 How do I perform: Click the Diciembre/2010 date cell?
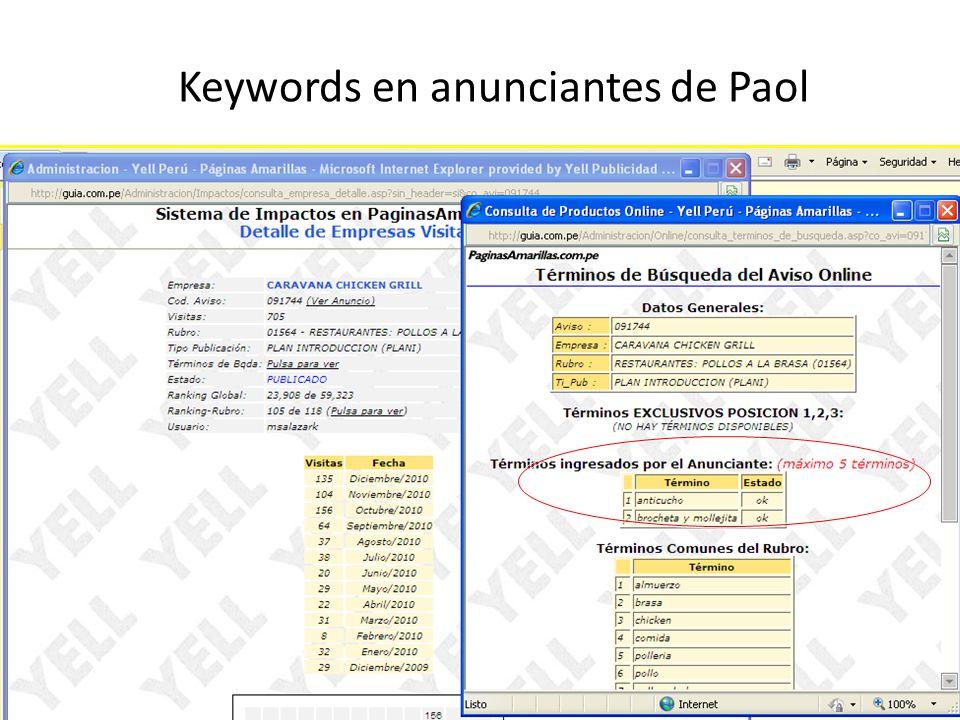coord(389,479)
